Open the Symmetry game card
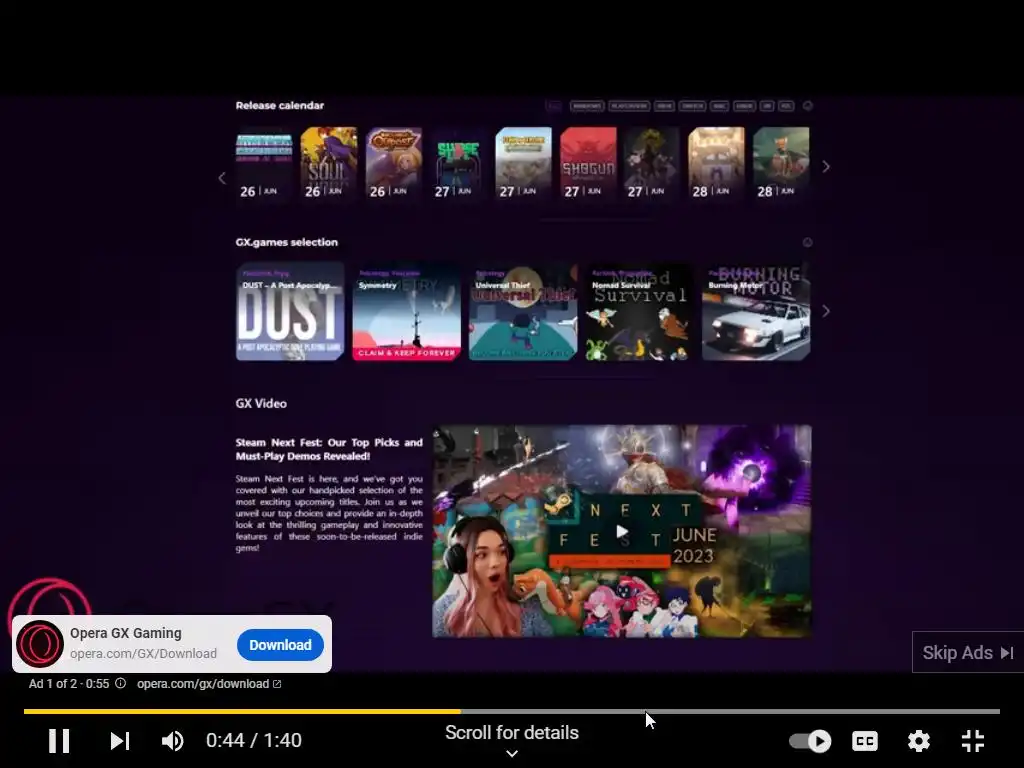 pyautogui.click(x=406, y=312)
